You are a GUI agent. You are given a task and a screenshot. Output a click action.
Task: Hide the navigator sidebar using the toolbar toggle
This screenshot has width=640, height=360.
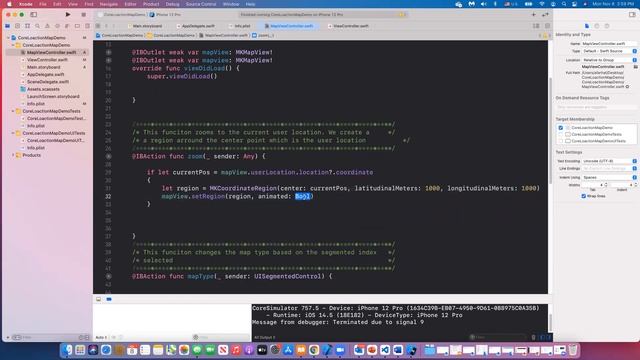coord(33,14)
